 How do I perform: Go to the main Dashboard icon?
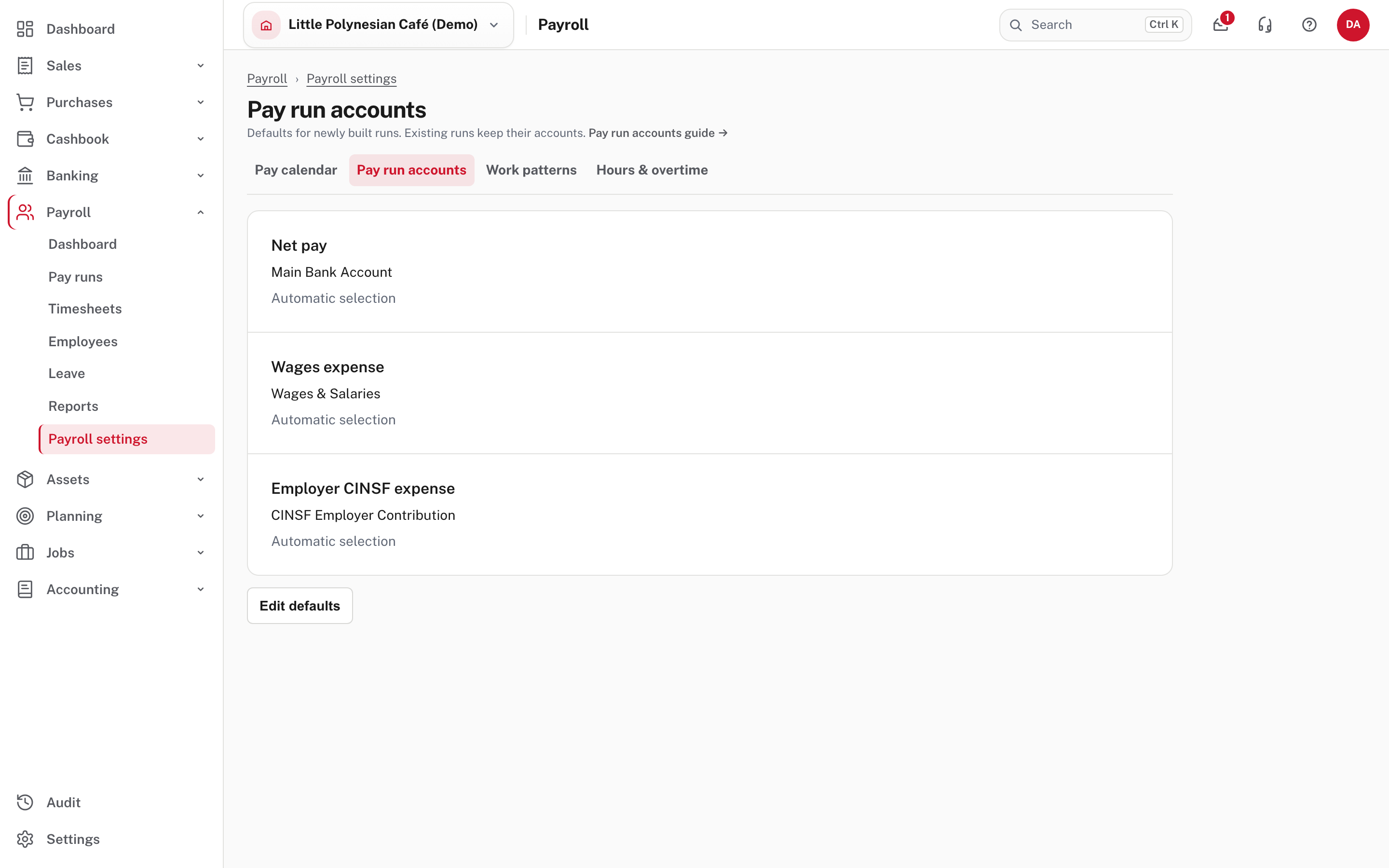tap(25, 29)
